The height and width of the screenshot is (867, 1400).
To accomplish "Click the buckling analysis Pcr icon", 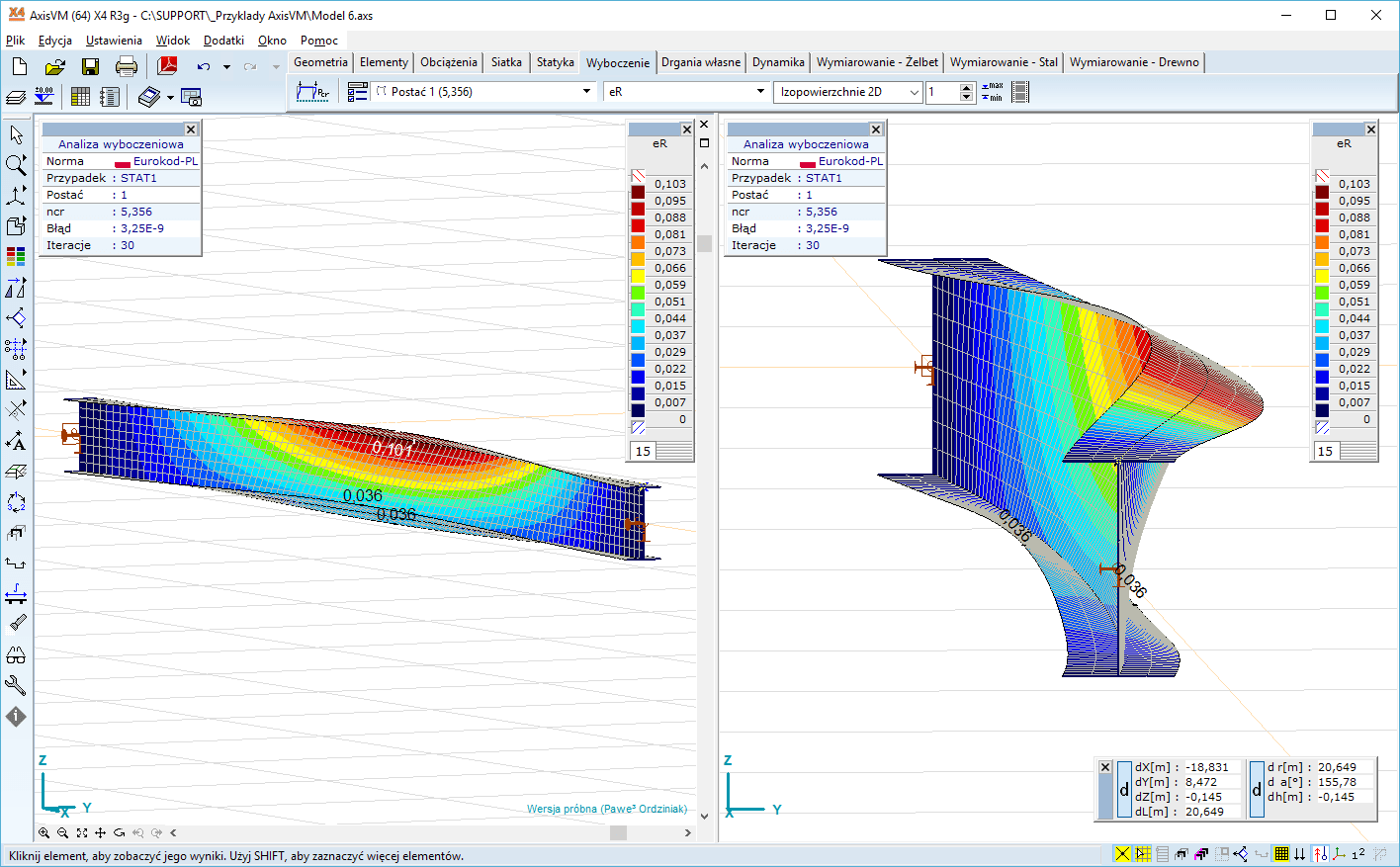I will pyautogui.click(x=312, y=92).
